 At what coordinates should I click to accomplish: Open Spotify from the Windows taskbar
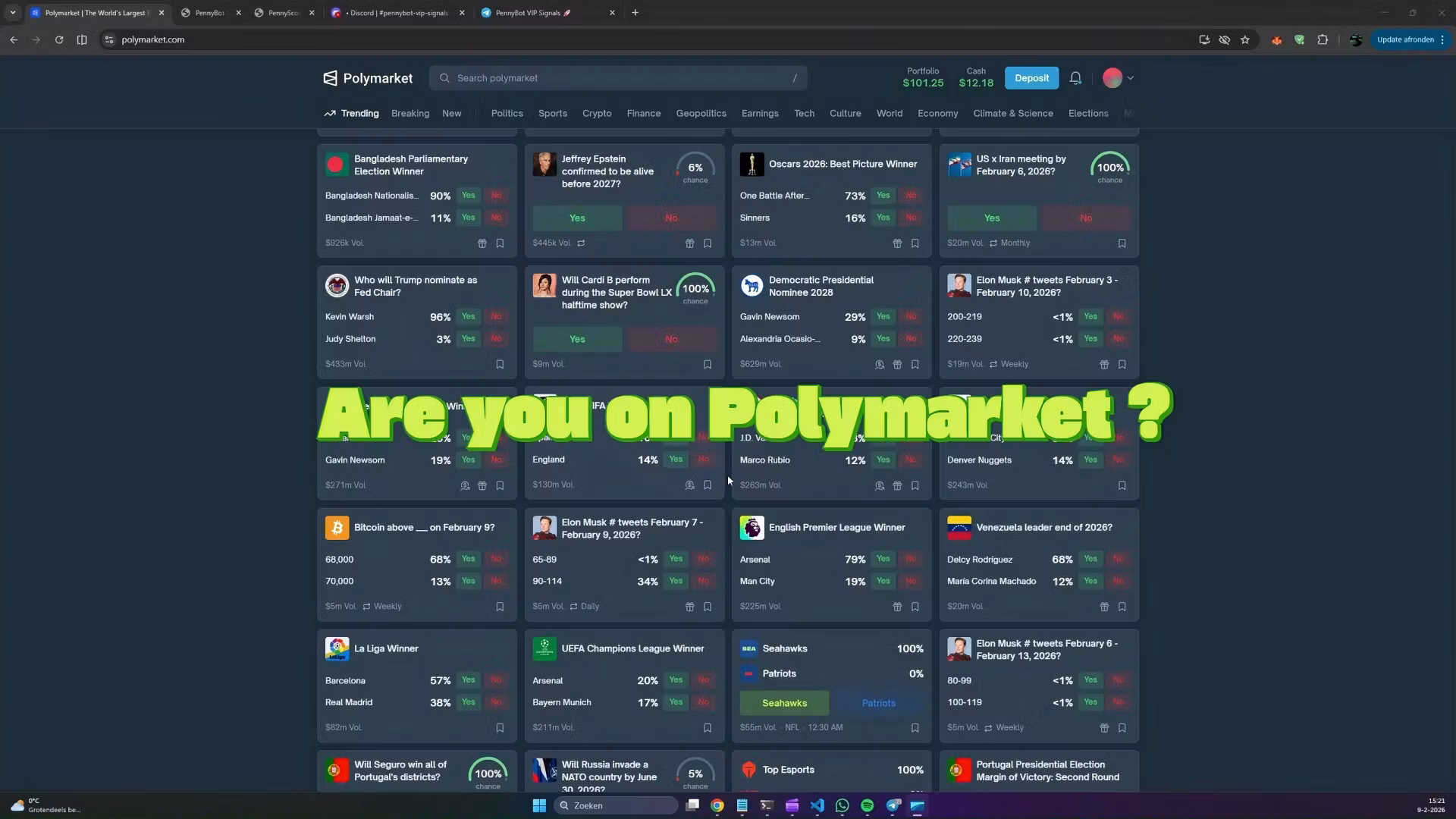coord(867,805)
